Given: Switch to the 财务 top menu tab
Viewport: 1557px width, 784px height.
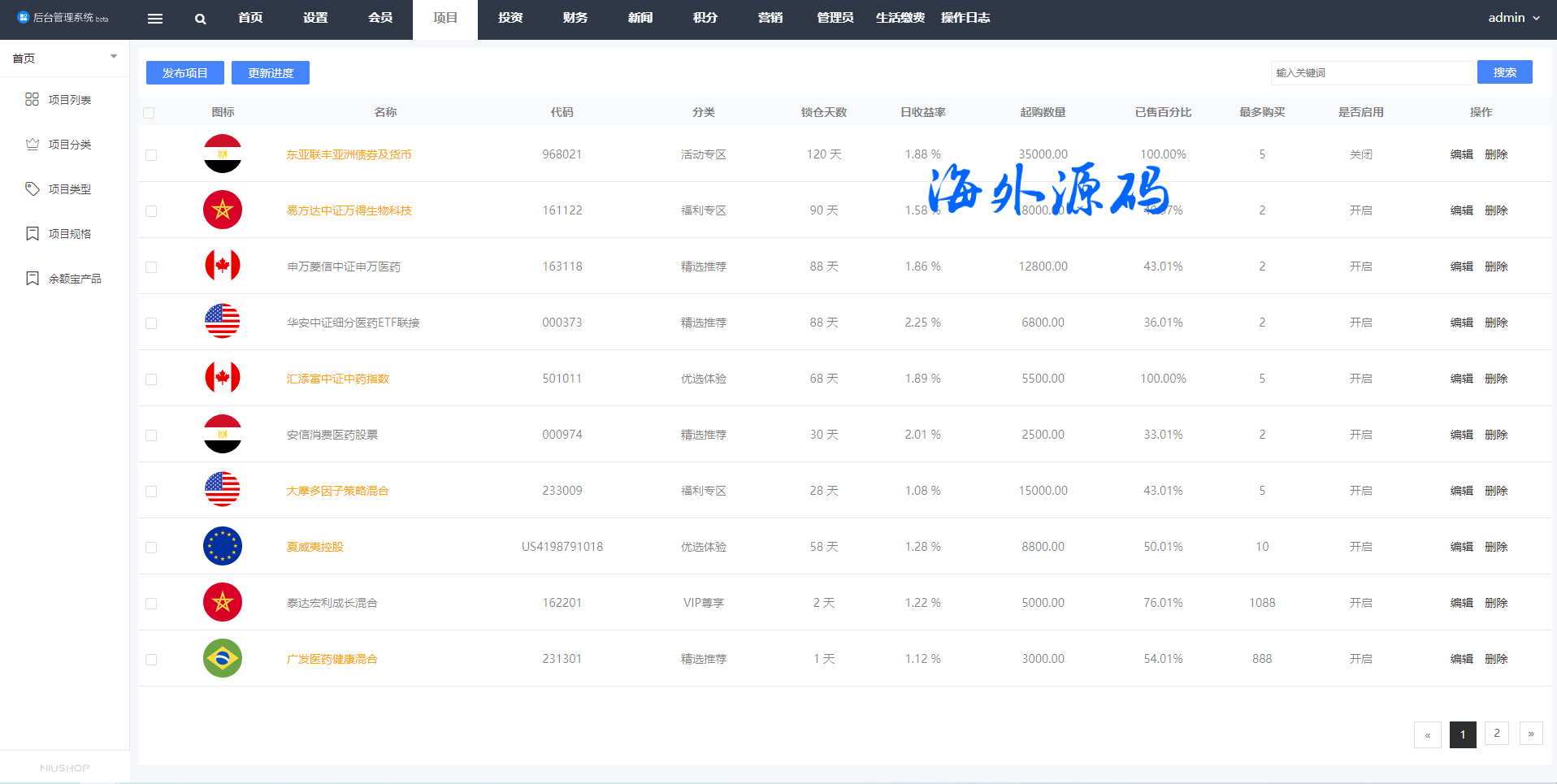Looking at the screenshot, I should (x=575, y=18).
